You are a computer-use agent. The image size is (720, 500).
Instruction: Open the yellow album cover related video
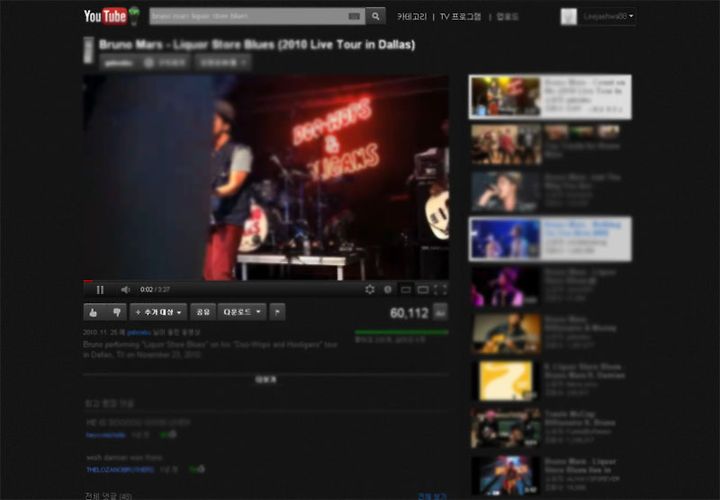pyautogui.click(x=506, y=381)
